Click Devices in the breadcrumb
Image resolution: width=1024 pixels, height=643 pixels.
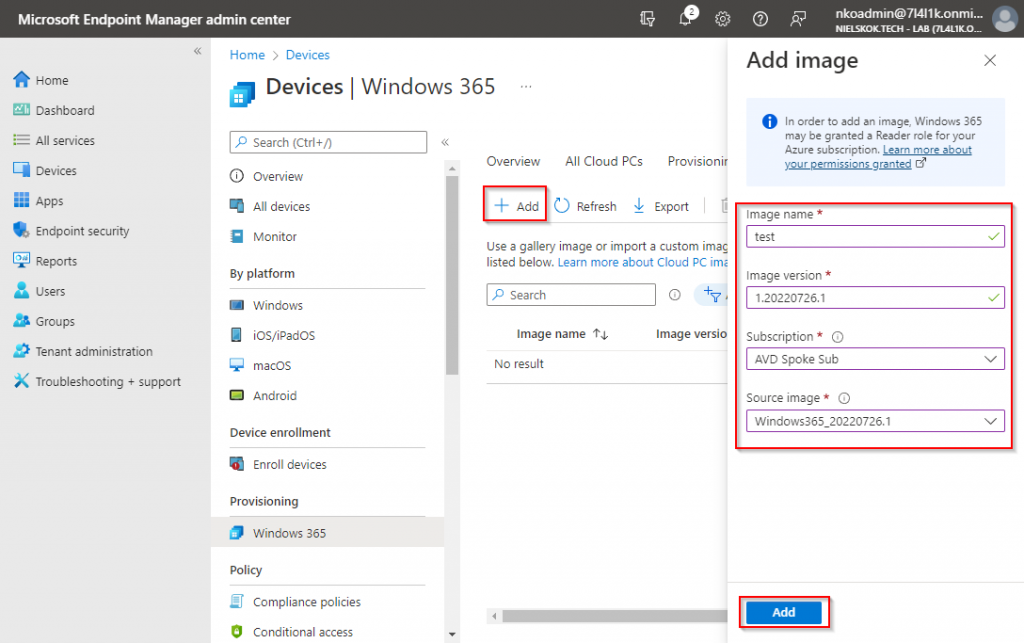pyautogui.click(x=308, y=55)
